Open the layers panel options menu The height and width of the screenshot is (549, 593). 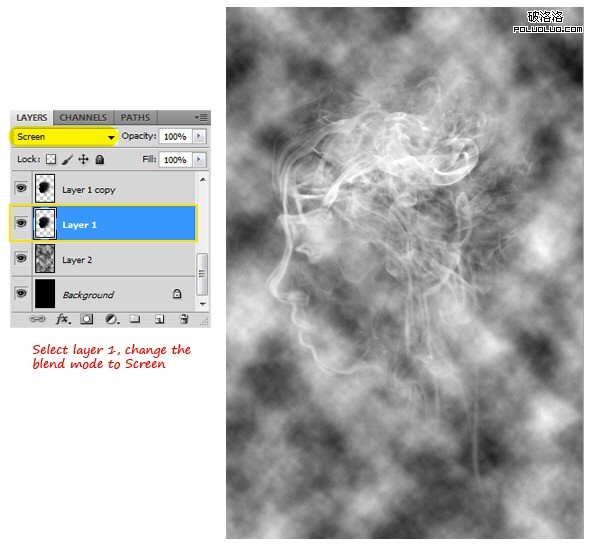(201, 118)
